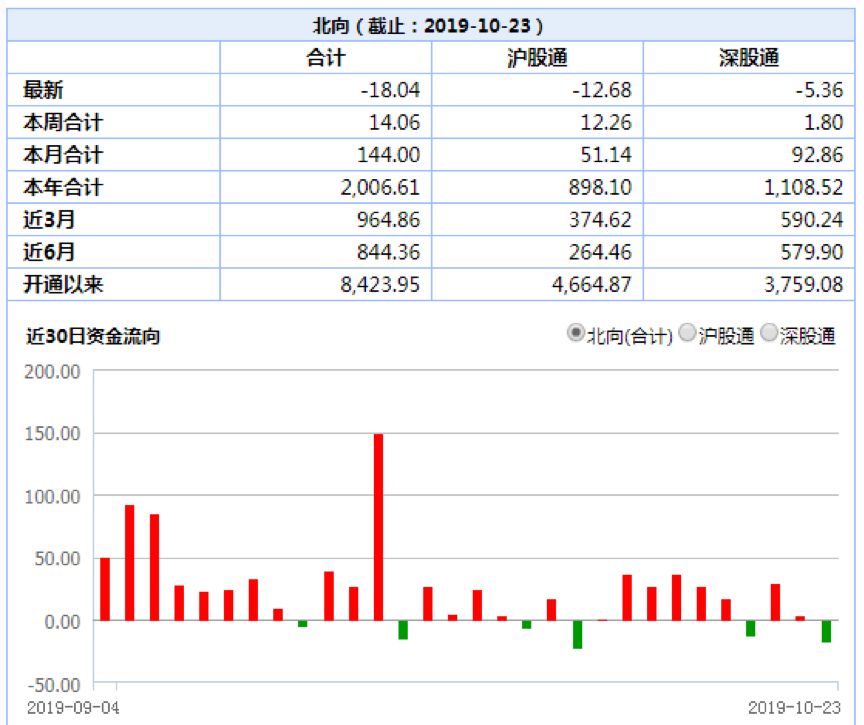The height and width of the screenshot is (725, 864).
Task: Click the 51.14 cell
Action: coord(606,155)
